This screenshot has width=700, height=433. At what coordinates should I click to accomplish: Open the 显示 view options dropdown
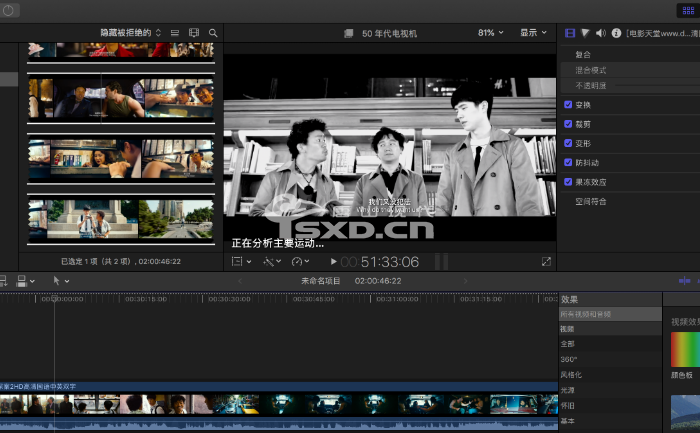pos(533,33)
